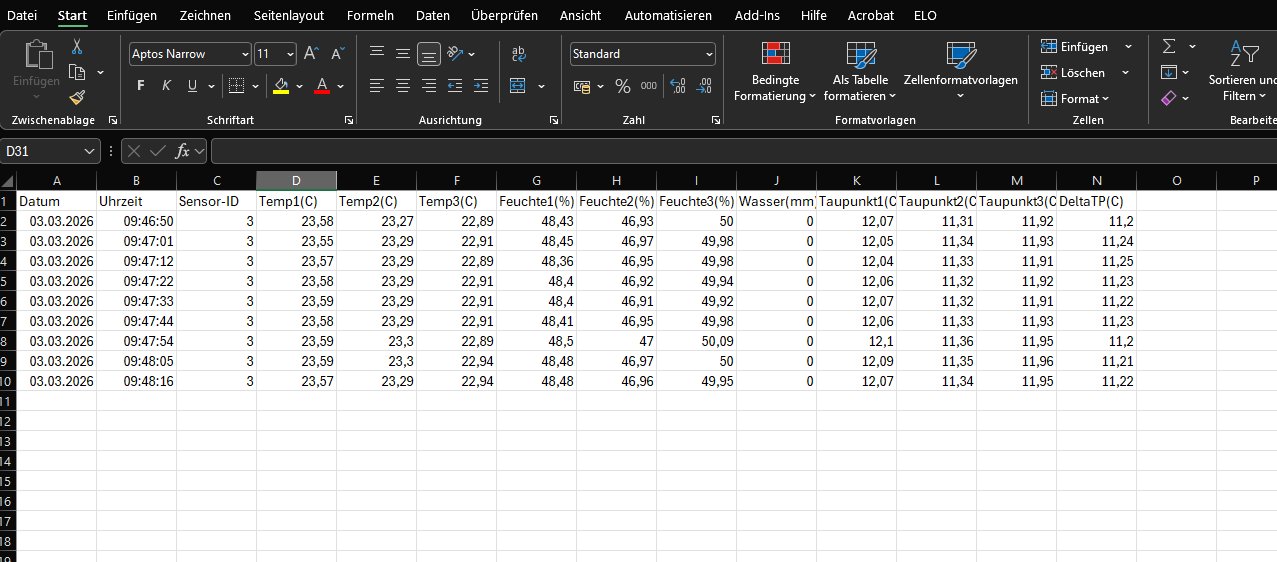
Task: Expand Als Tabelle formatieren menu
Action: (x=860, y=72)
